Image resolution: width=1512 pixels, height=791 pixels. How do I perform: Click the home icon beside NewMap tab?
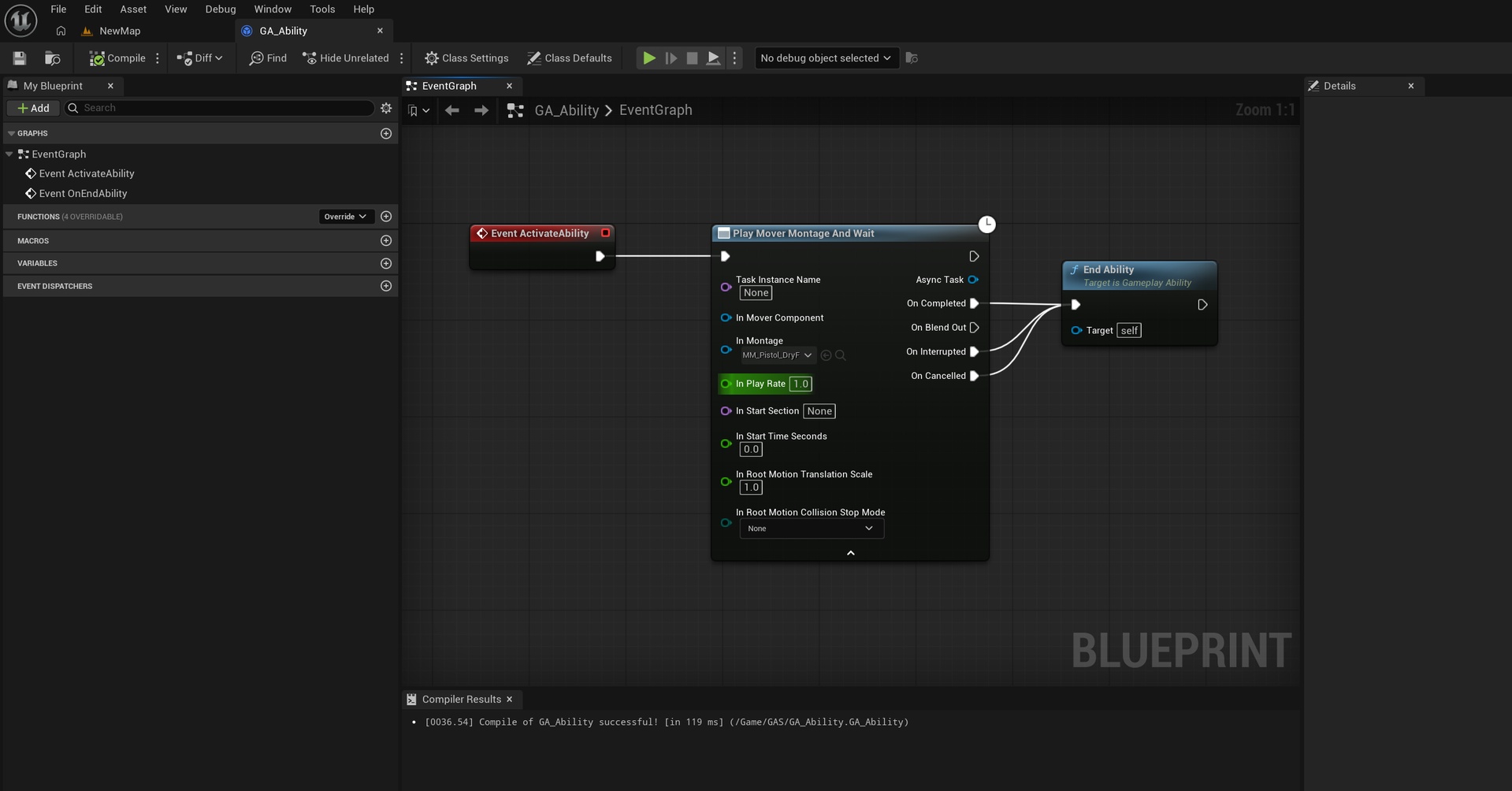[x=61, y=31]
